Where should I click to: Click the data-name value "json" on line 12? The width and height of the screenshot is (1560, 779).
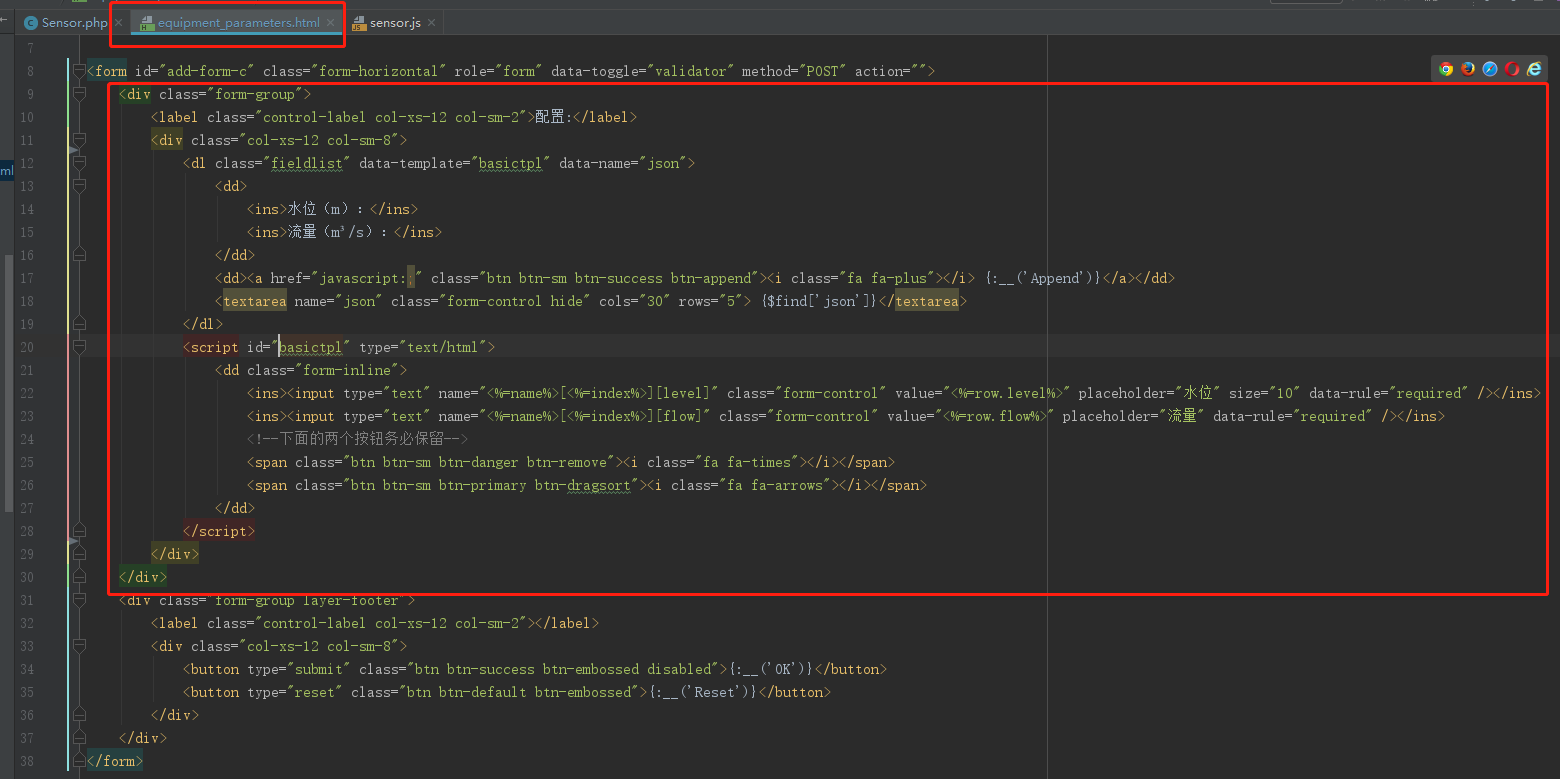(663, 163)
